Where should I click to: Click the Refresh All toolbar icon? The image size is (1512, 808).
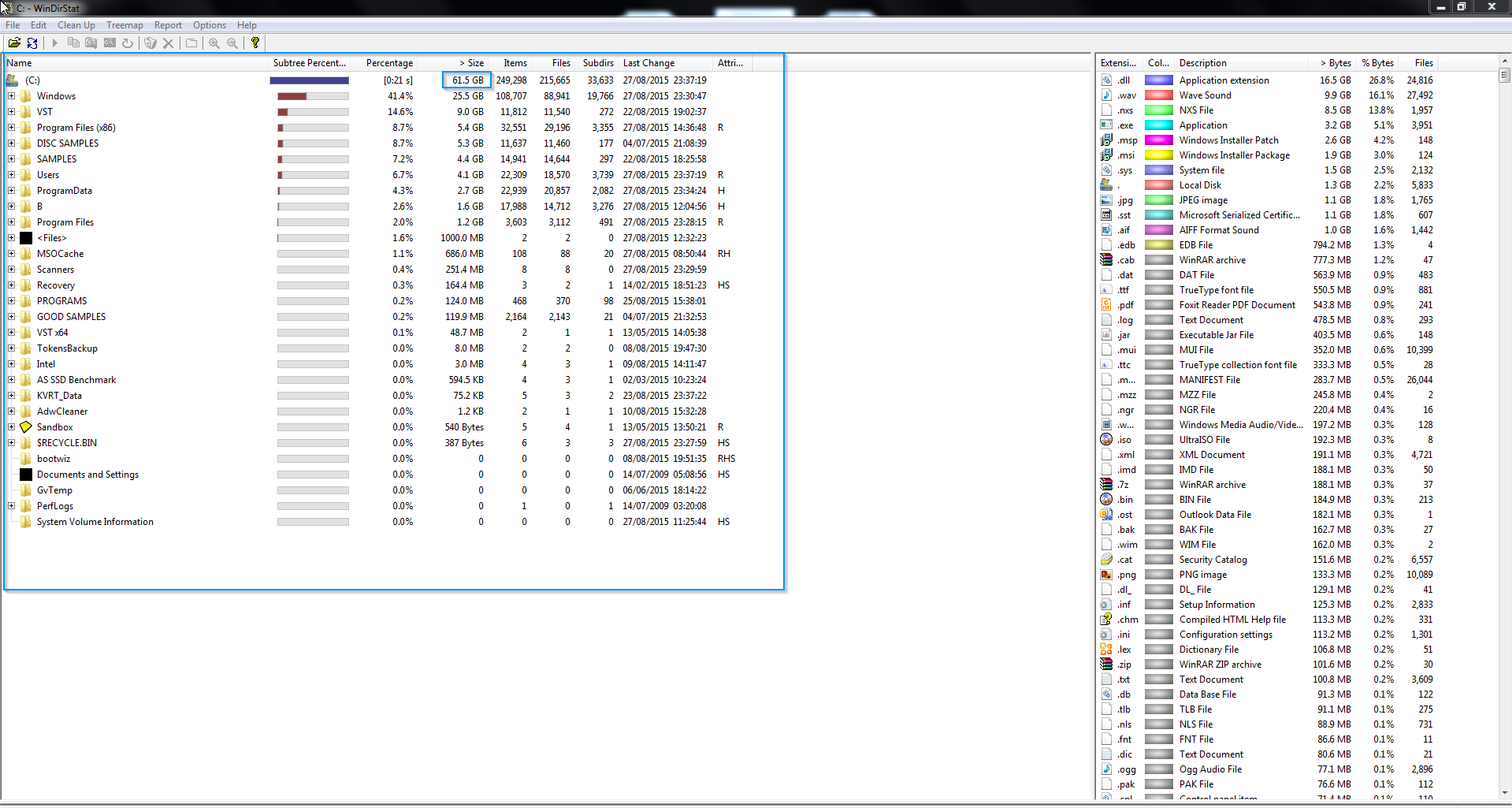click(32, 43)
